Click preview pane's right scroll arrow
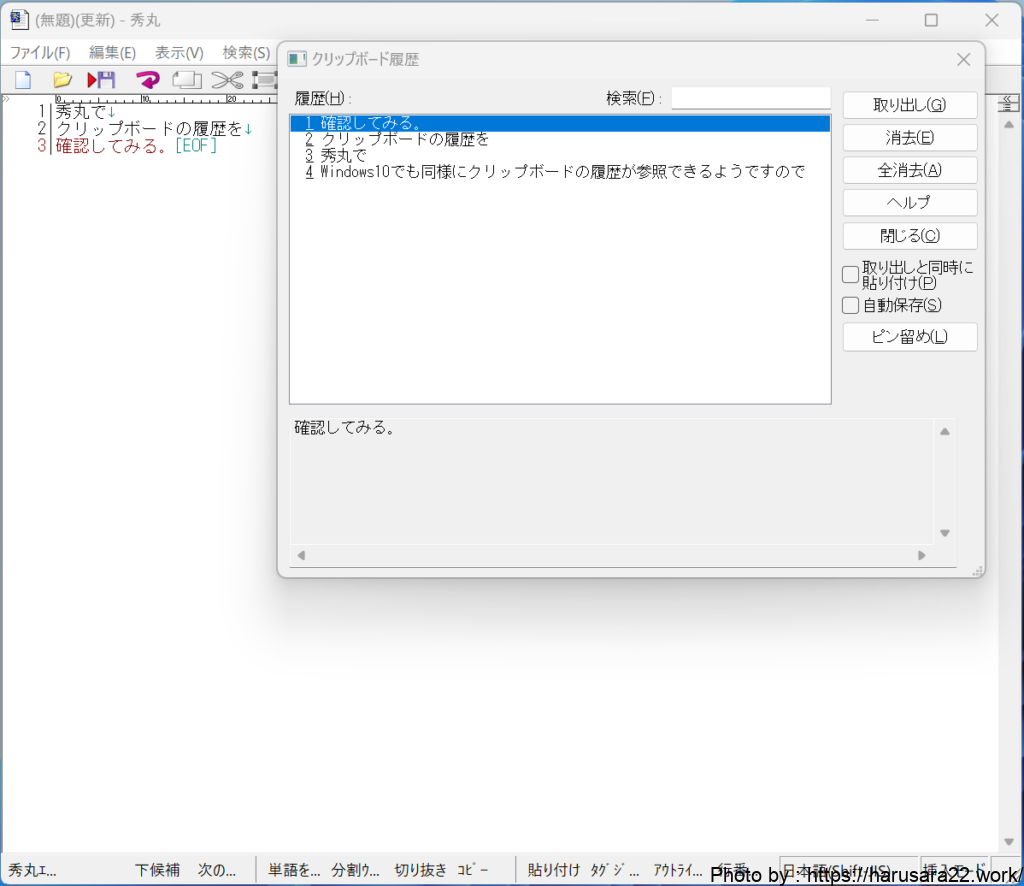The width and height of the screenshot is (1024, 886). point(922,555)
